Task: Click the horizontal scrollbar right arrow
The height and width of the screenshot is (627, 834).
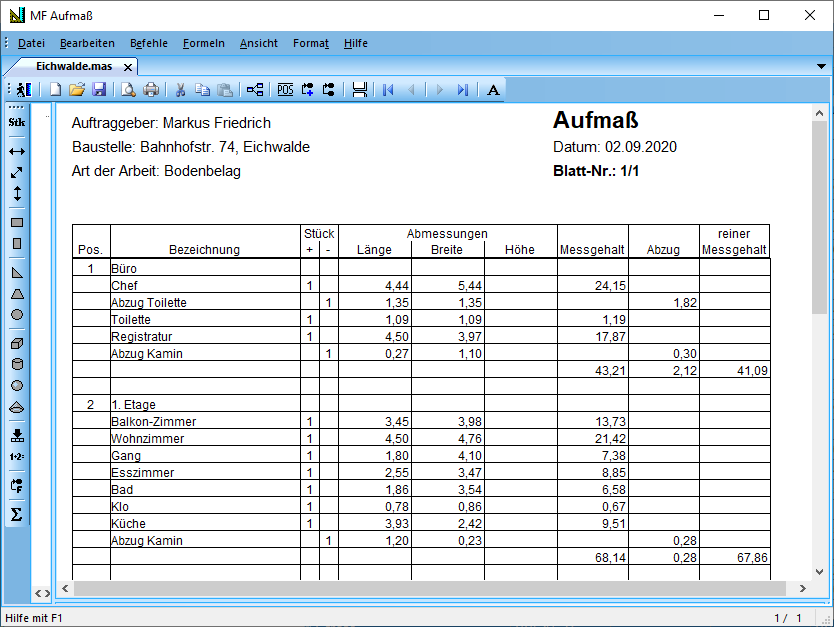Action: coord(804,588)
